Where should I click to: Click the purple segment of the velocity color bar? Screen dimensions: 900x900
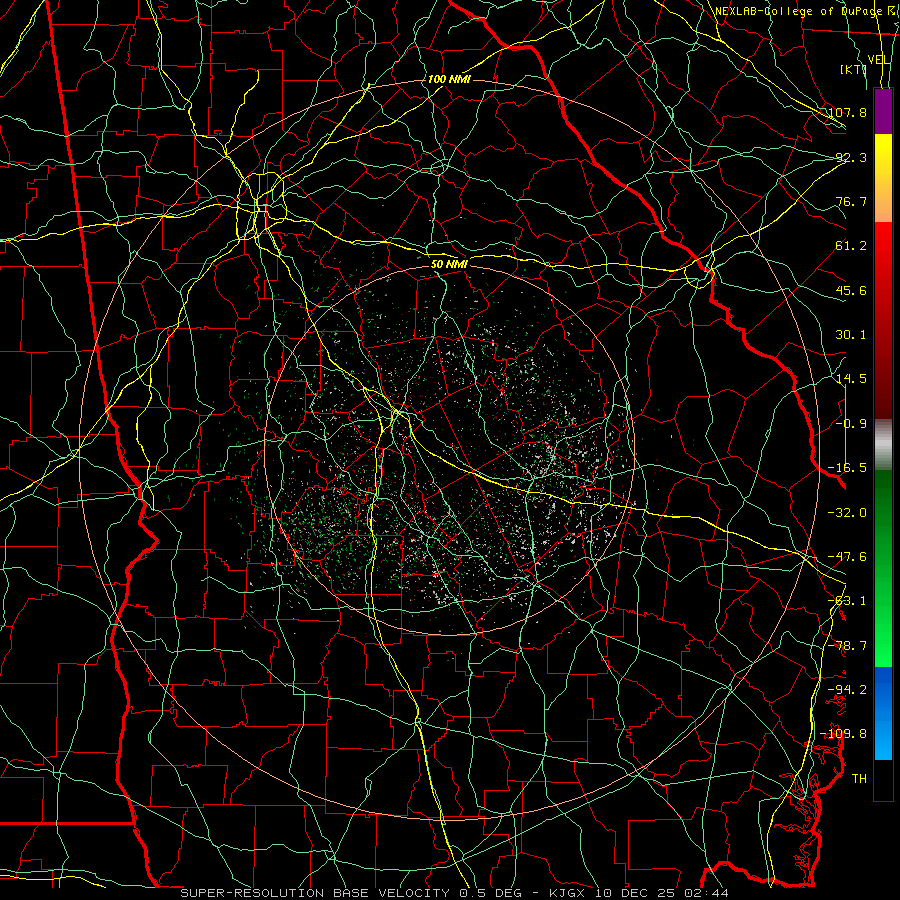click(x=883, y=111)
